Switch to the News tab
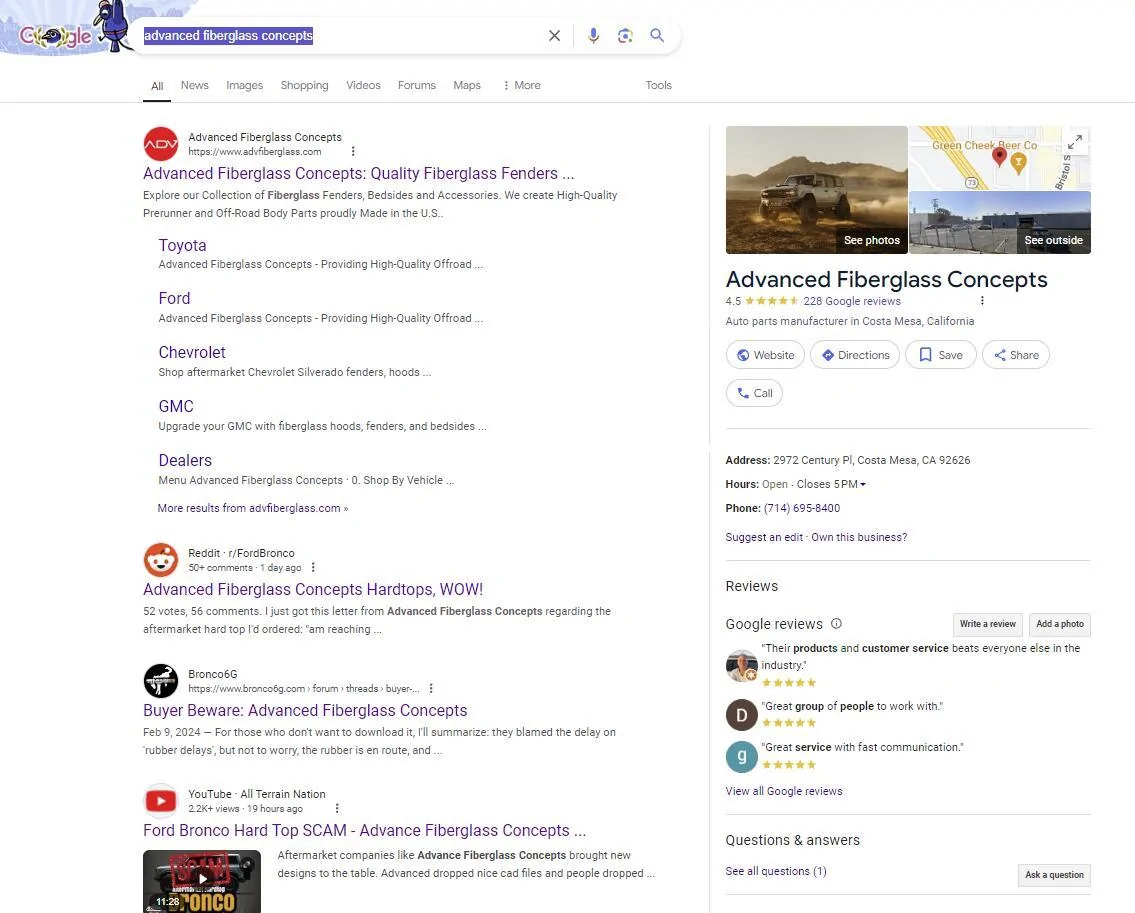1135x913 pixels. tap(195, 85)
